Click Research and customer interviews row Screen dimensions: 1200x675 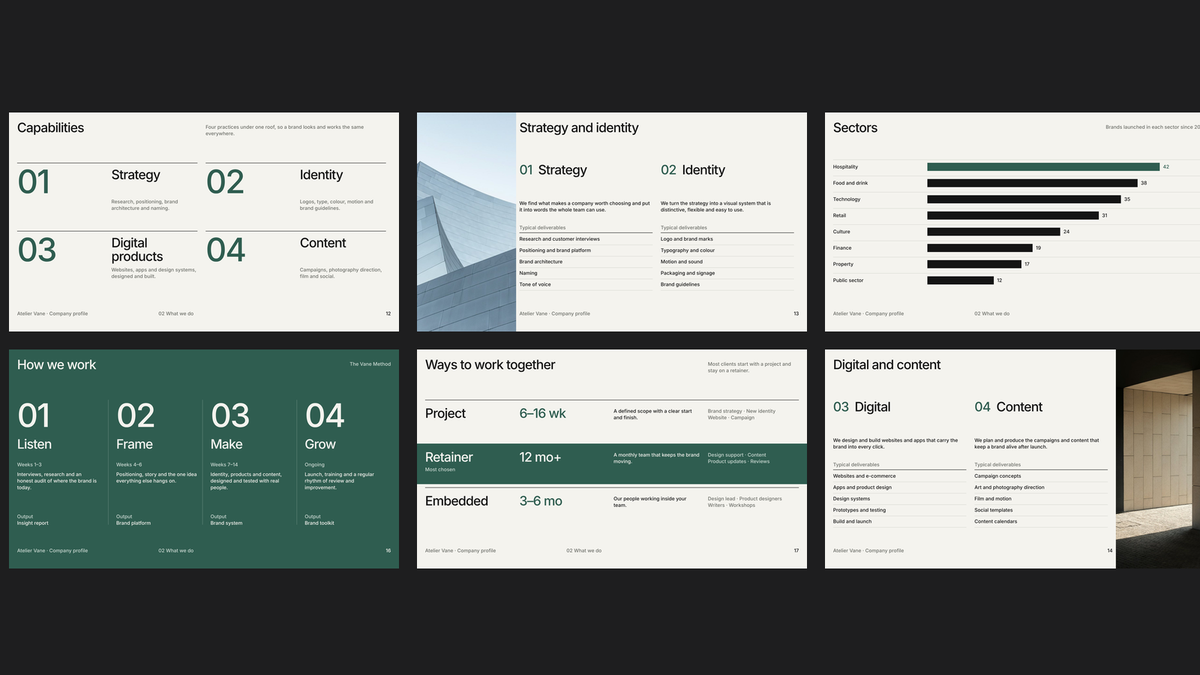[586, 239]
